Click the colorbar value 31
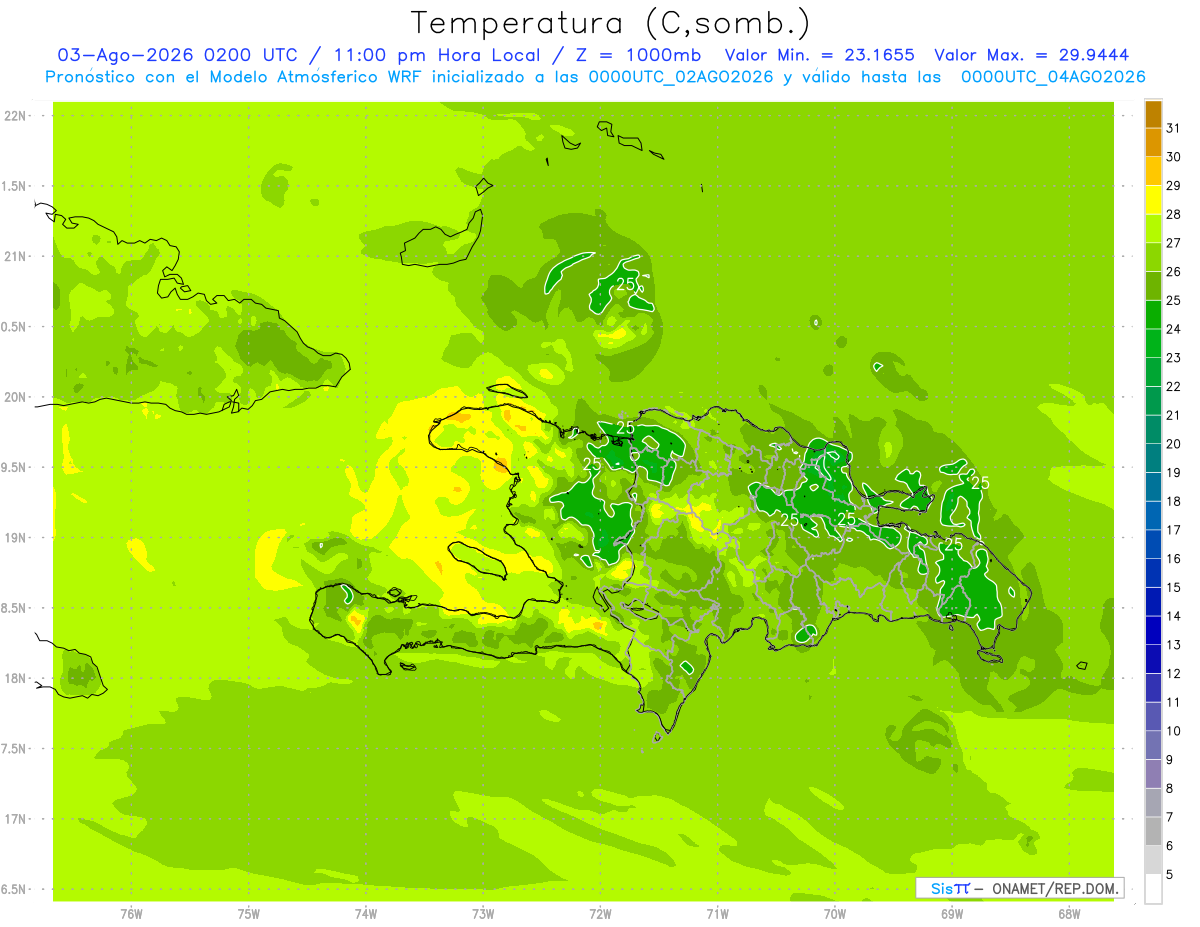This screenshot has width=1200, height=927. point(1173,128)
